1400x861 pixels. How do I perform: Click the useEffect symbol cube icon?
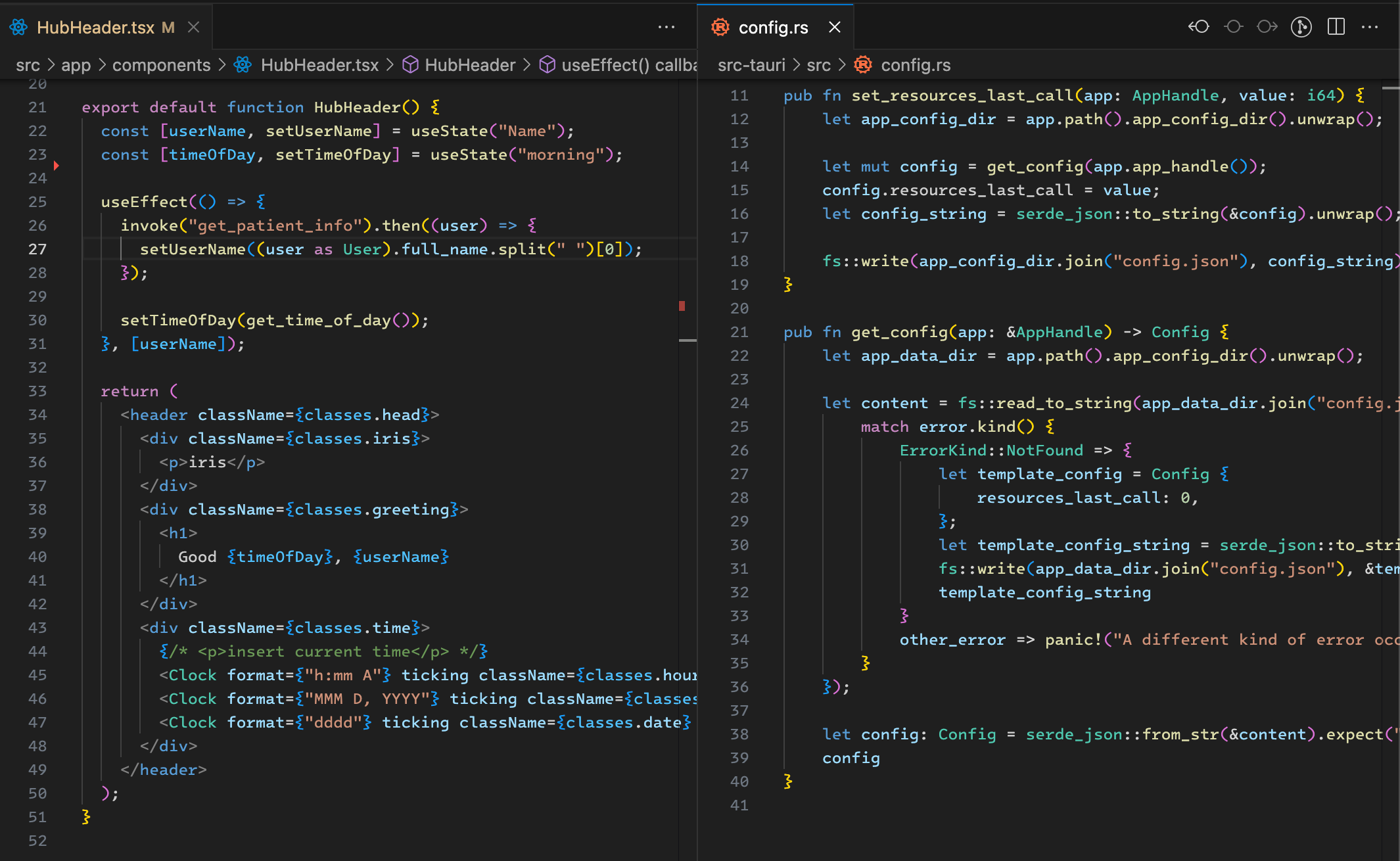(x=547, y=64)
